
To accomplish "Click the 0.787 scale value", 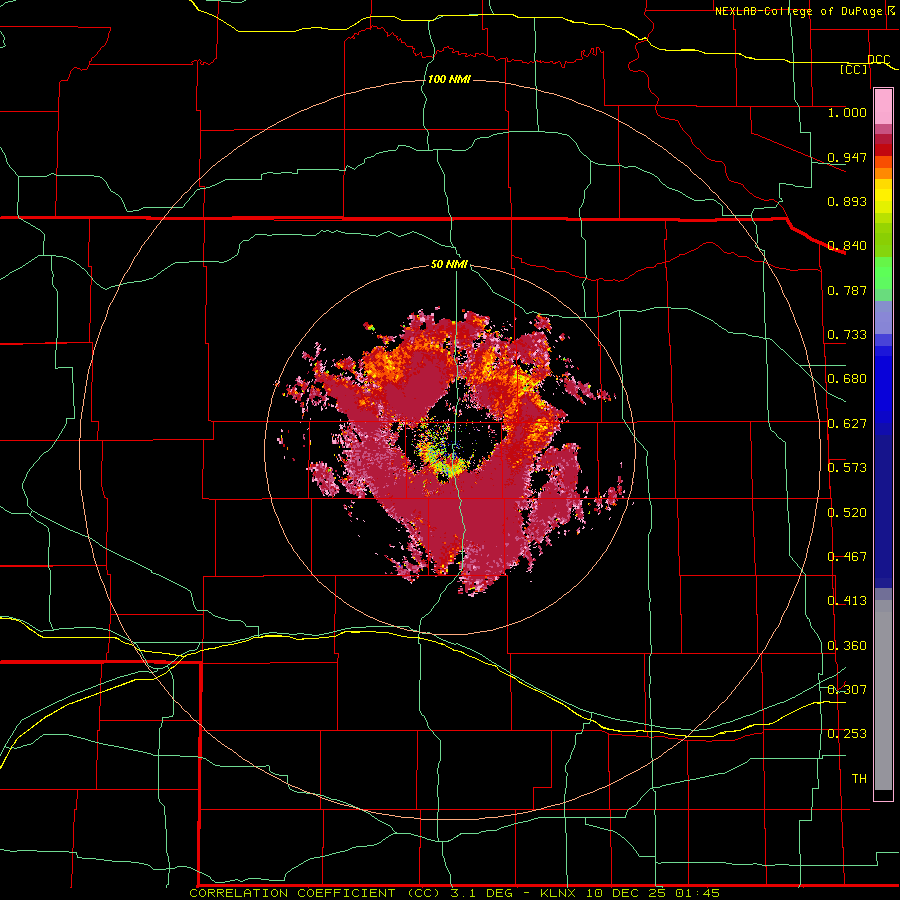I will coord(847,290).
